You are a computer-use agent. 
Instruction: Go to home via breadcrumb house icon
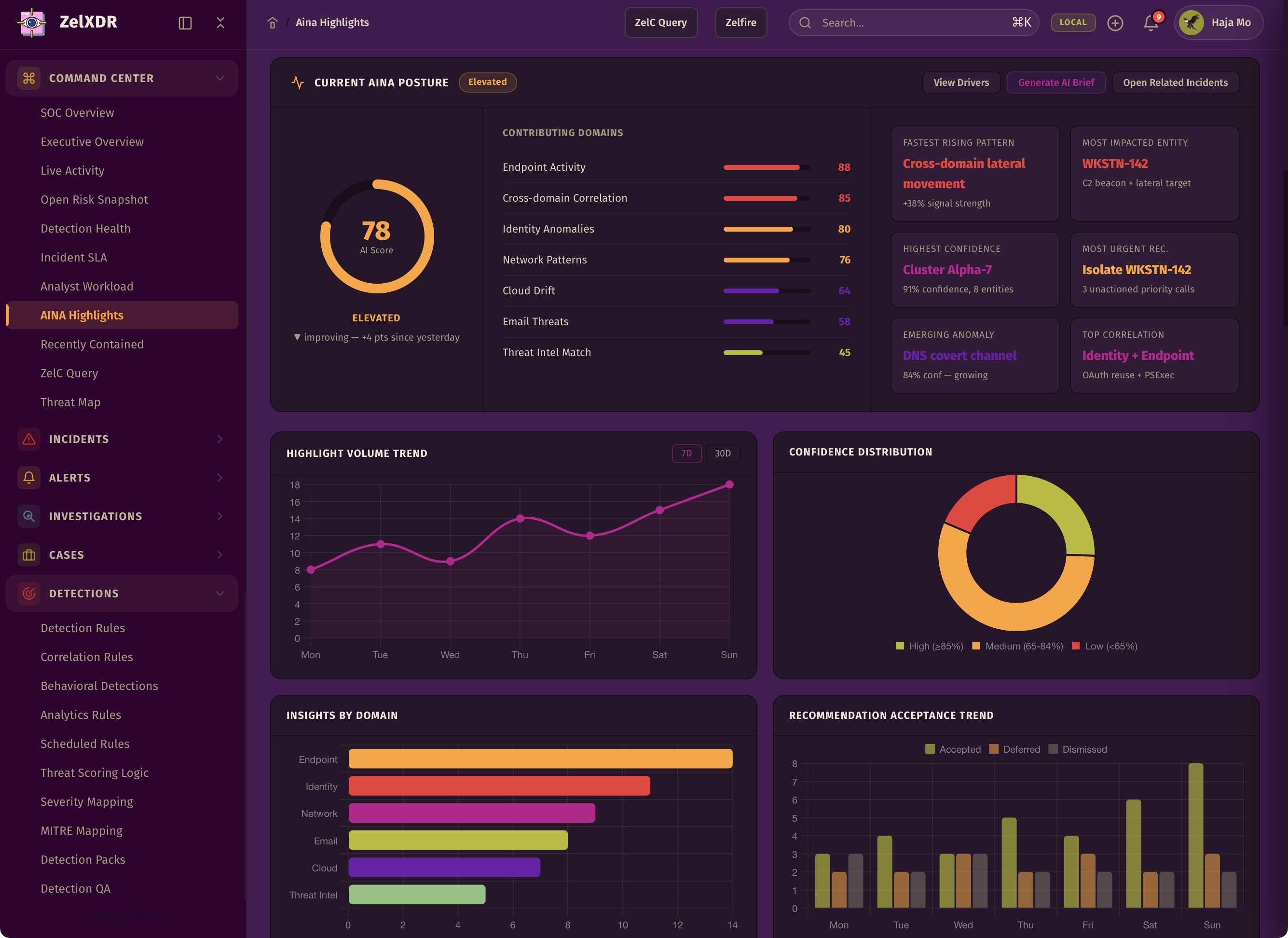coord(273,23)
